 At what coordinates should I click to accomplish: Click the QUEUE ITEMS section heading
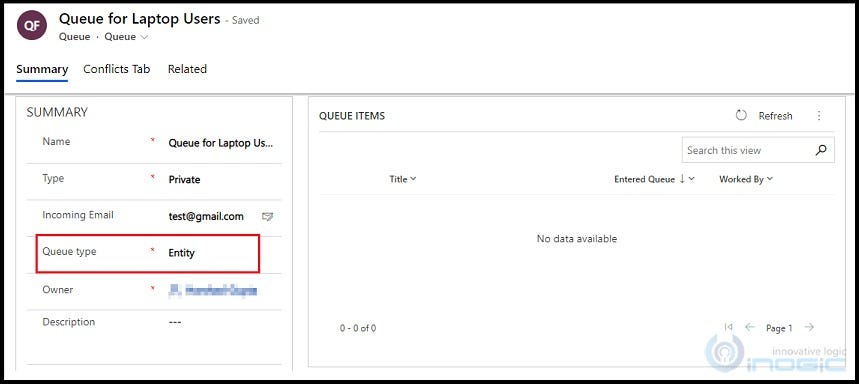[352, 116]
